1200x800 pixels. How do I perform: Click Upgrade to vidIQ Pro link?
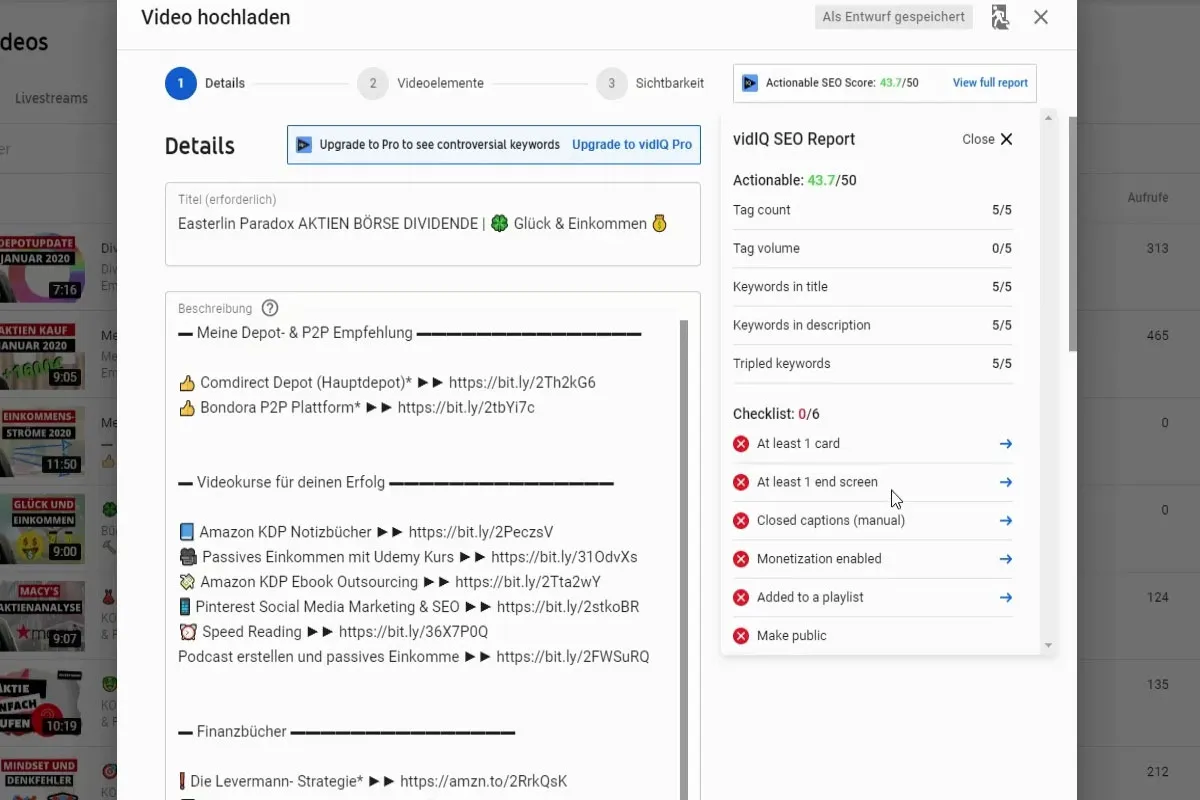632,144
